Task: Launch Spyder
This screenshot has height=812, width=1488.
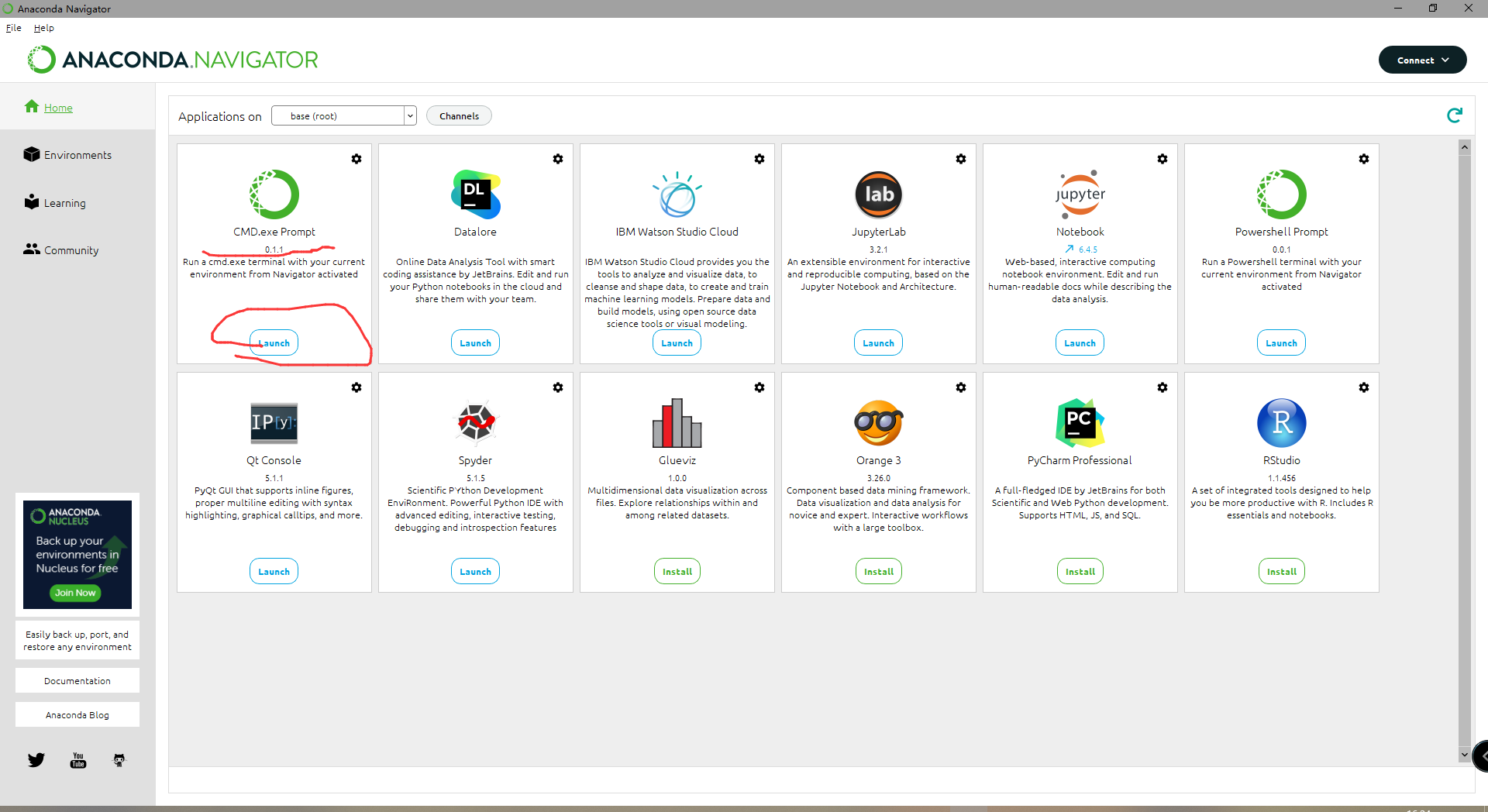Action: coord(476,571)
